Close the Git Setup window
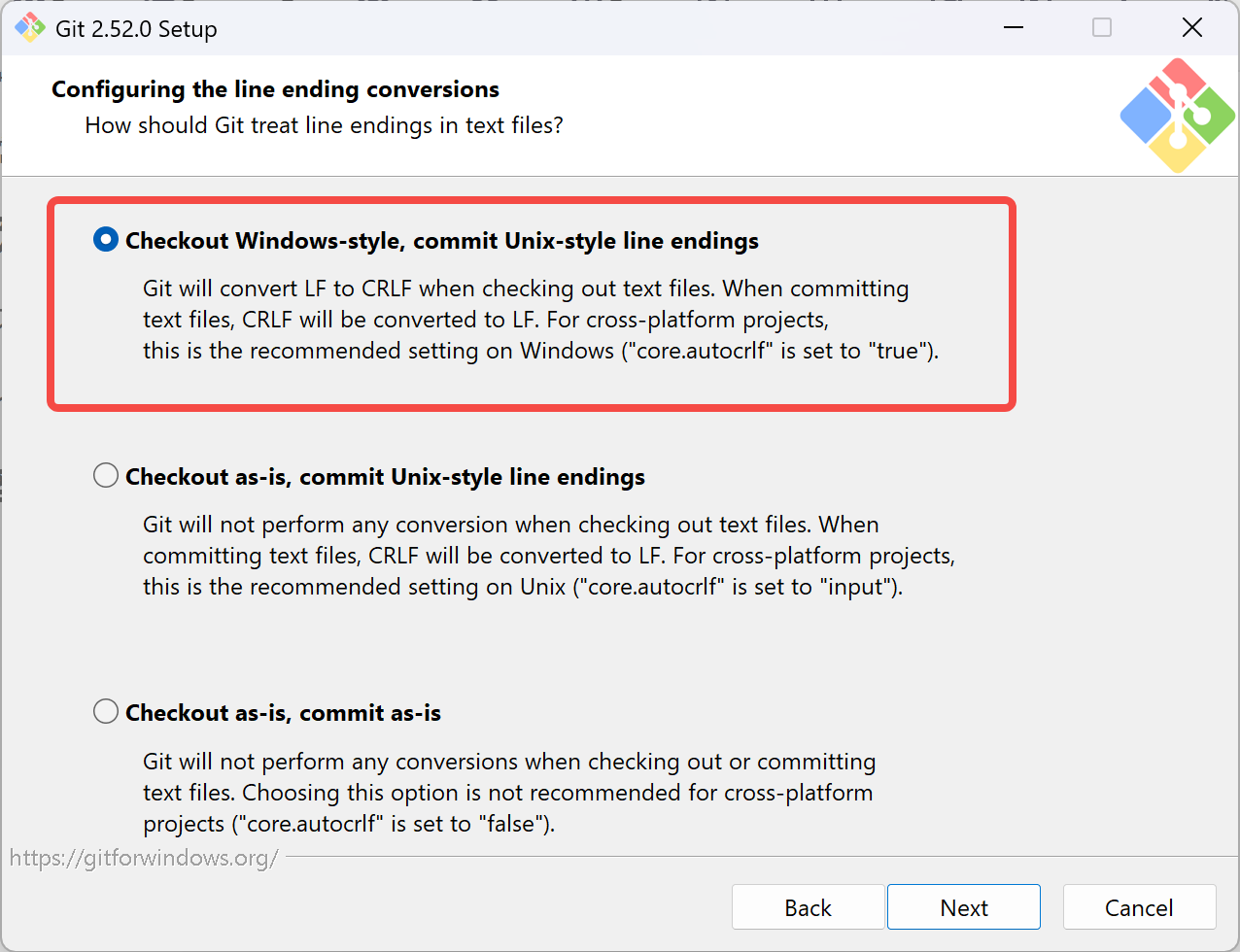Image resolution: width=1240 pixels, height=952 pixels. coord(1192,27)
